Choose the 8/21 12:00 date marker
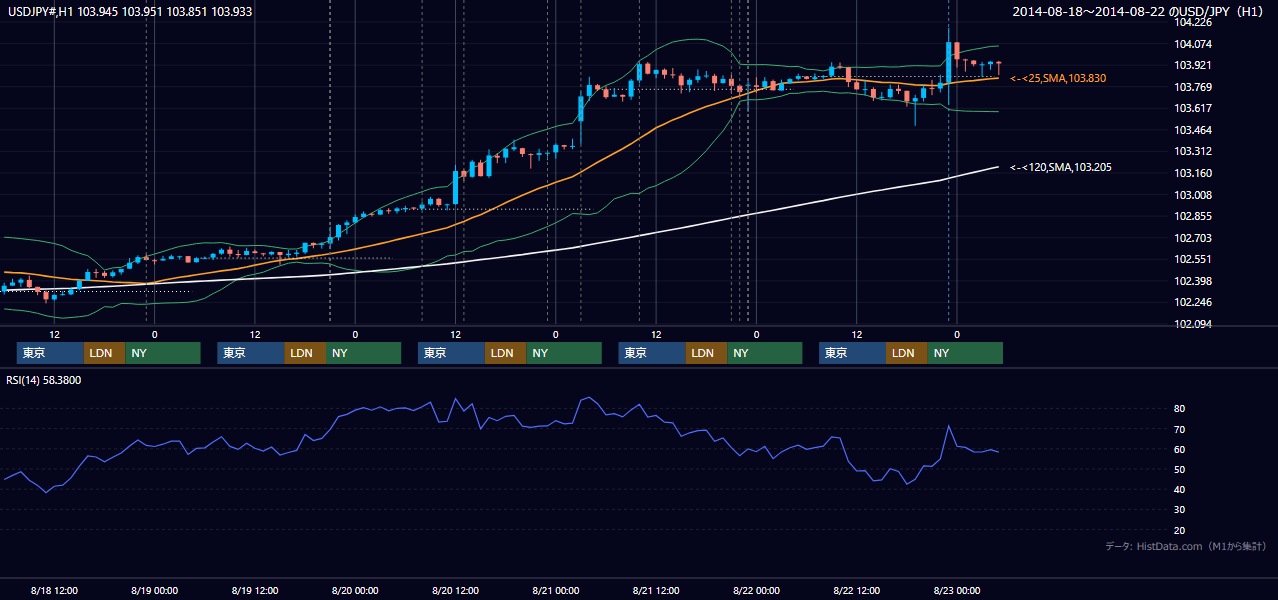This screenshot has width=1278, height=600. tap(655, 590)
